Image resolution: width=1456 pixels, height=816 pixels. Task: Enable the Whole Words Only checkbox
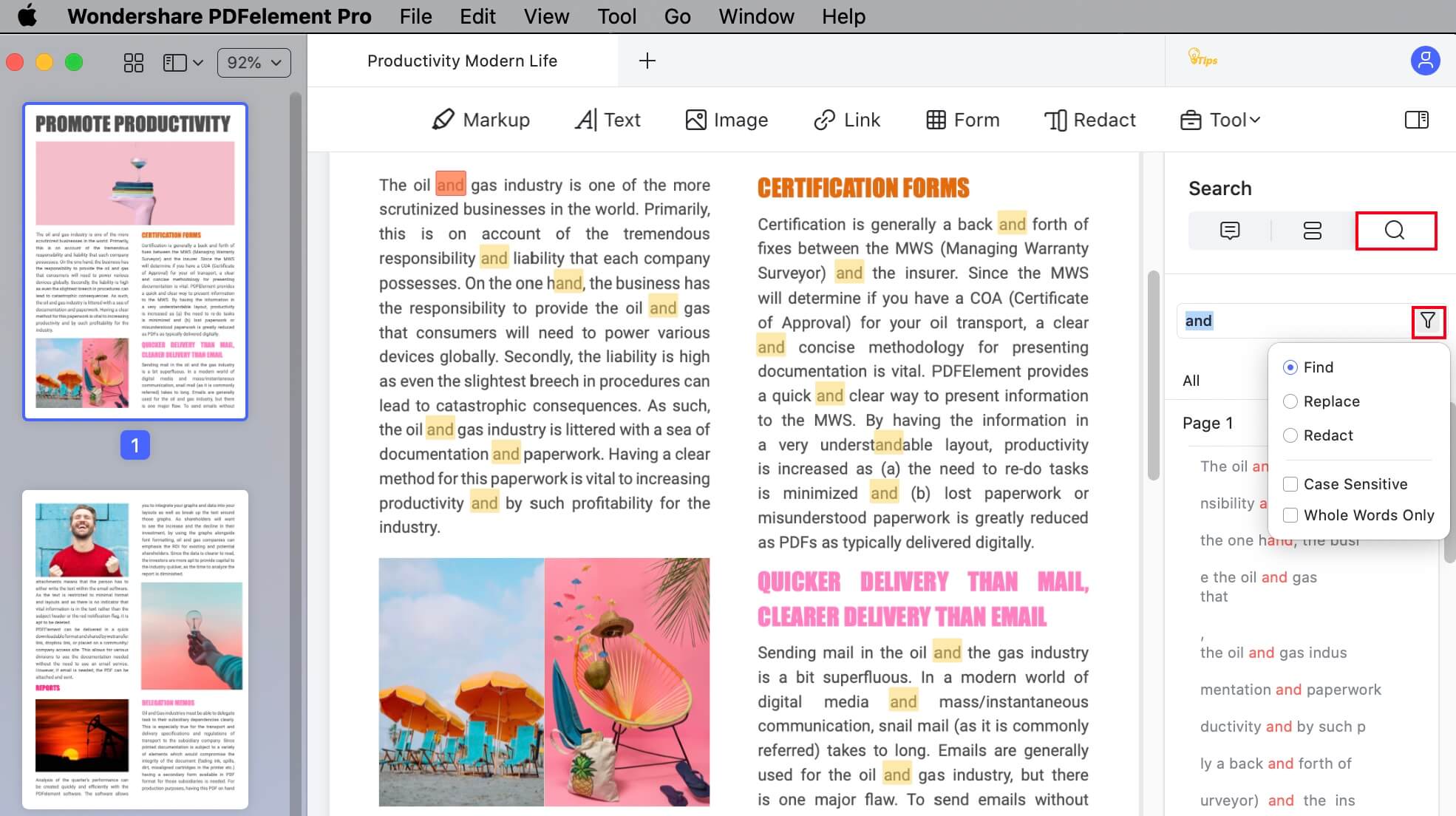pos(1289,515)
